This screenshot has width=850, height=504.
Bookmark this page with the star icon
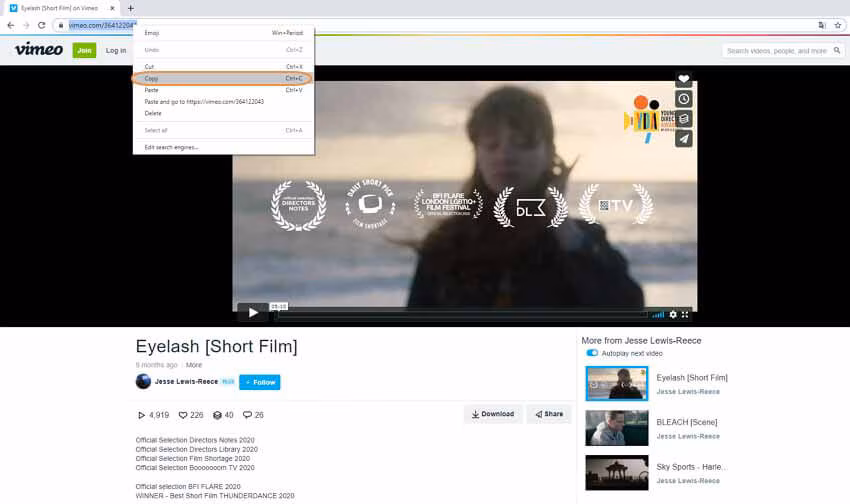(838, 25)
